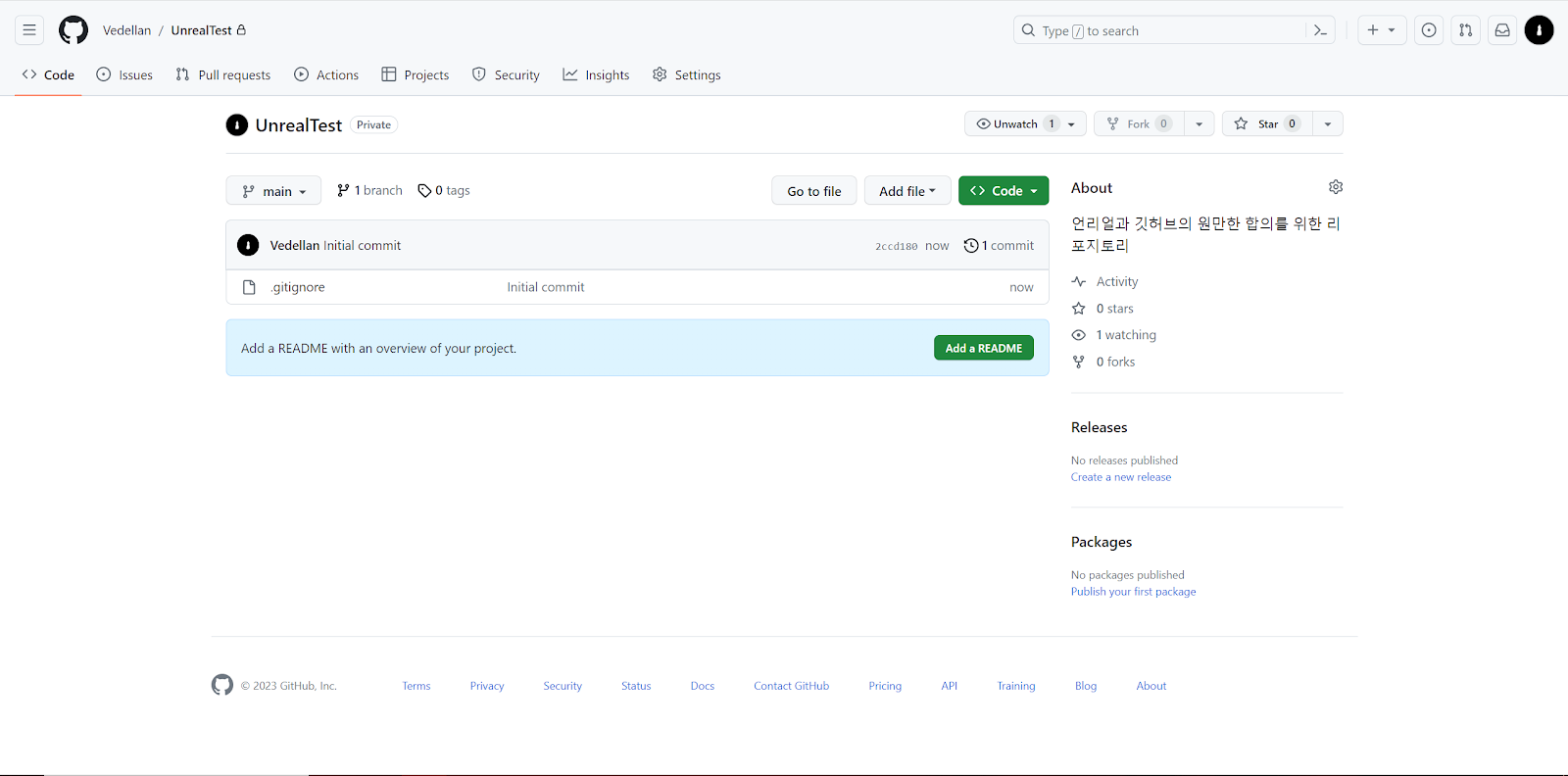View pull requests icon in top header

1465,30
